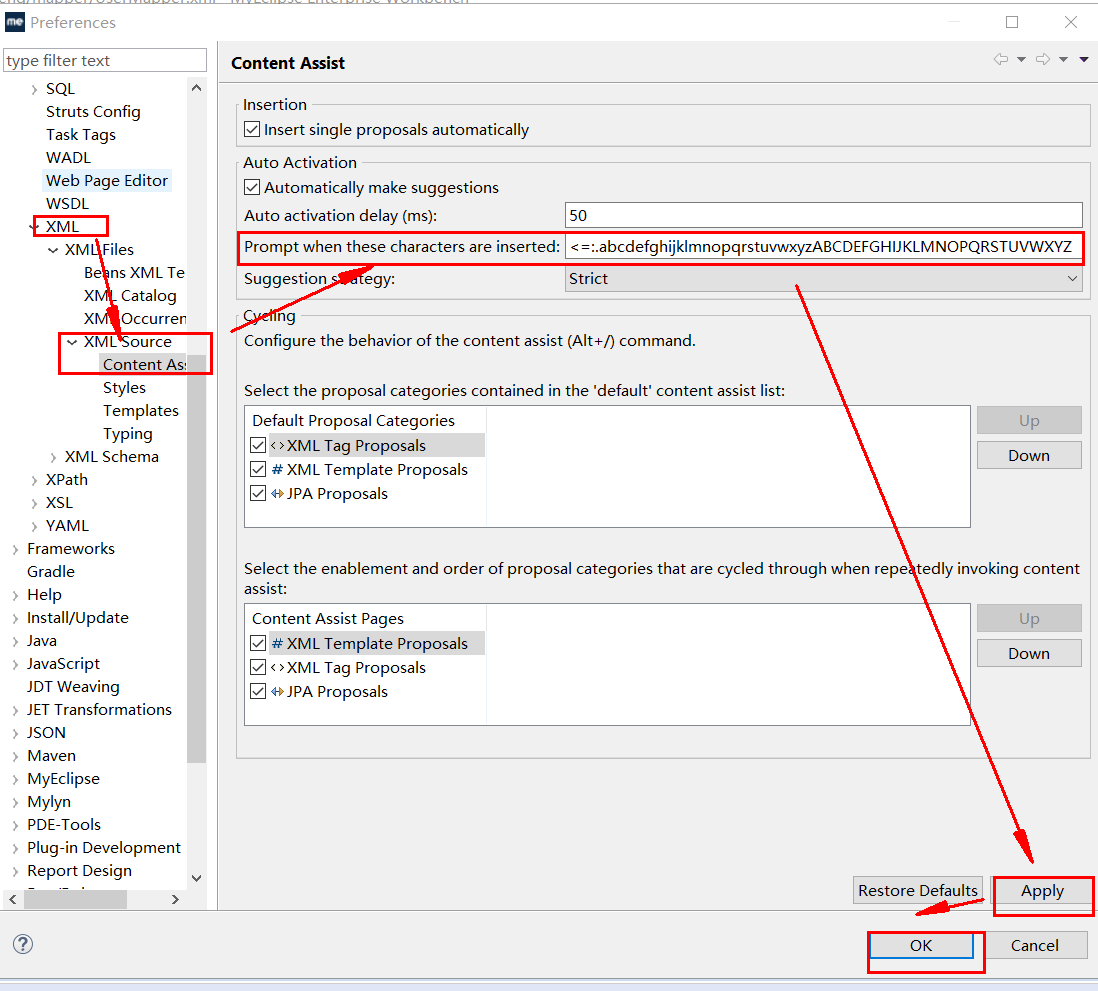Open the preferences view menu triangle
1098x991 pixels.
[1084, 60]
